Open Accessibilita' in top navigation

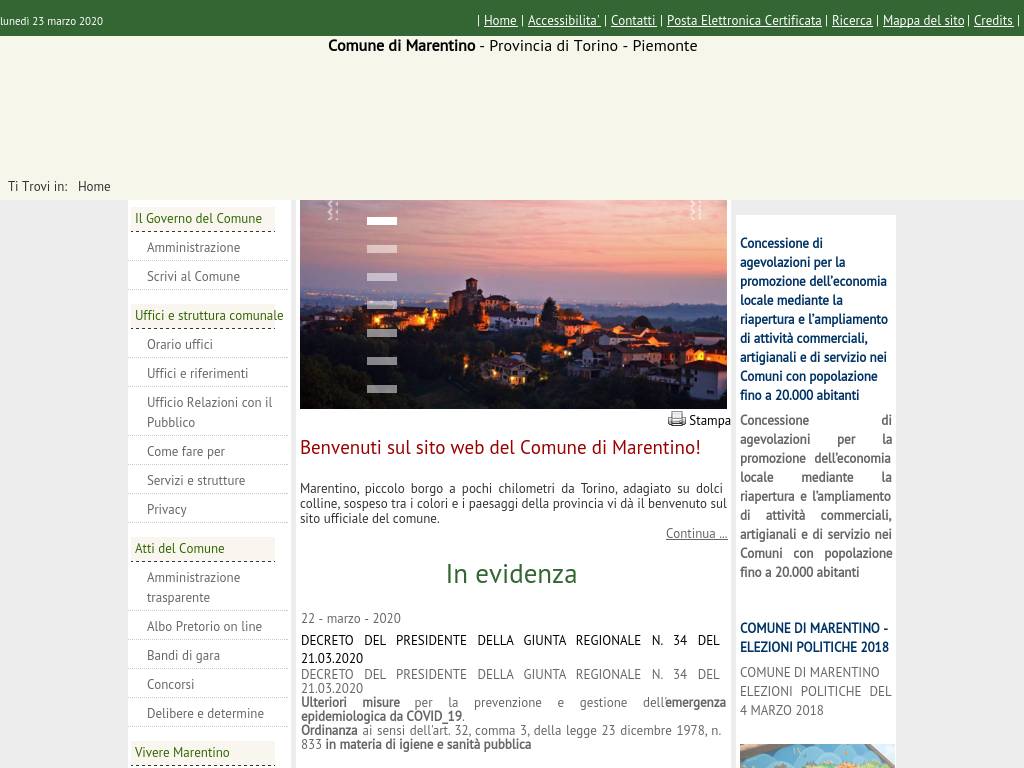(564, 20)
